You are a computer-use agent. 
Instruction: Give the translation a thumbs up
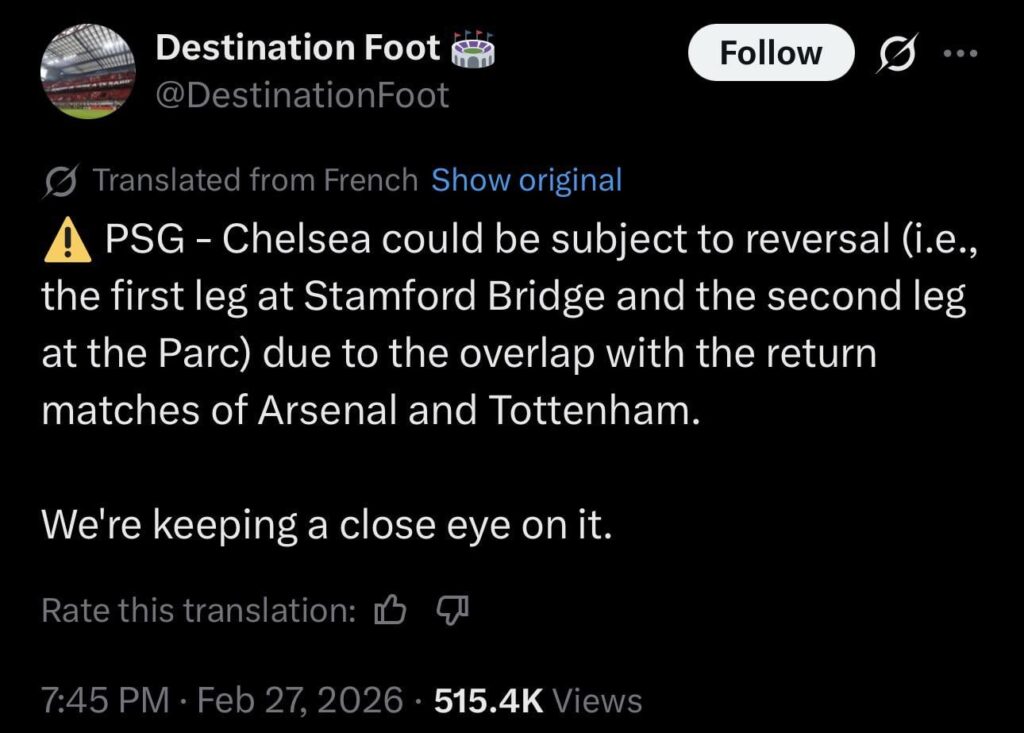(x=391, y=609)
